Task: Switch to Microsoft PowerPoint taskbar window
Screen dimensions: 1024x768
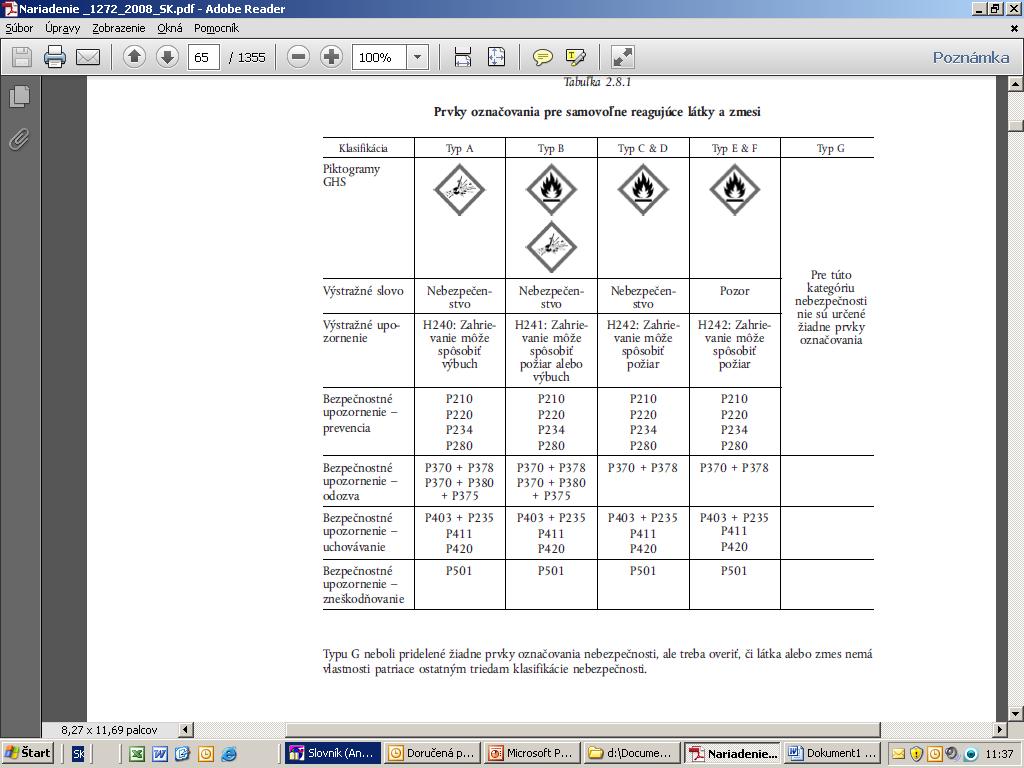Action: 532,753
